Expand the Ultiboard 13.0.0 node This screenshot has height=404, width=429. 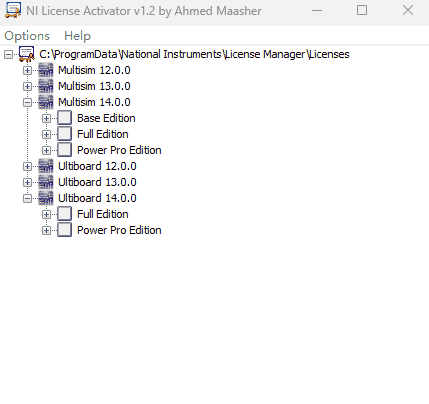(x=28, y=182)
